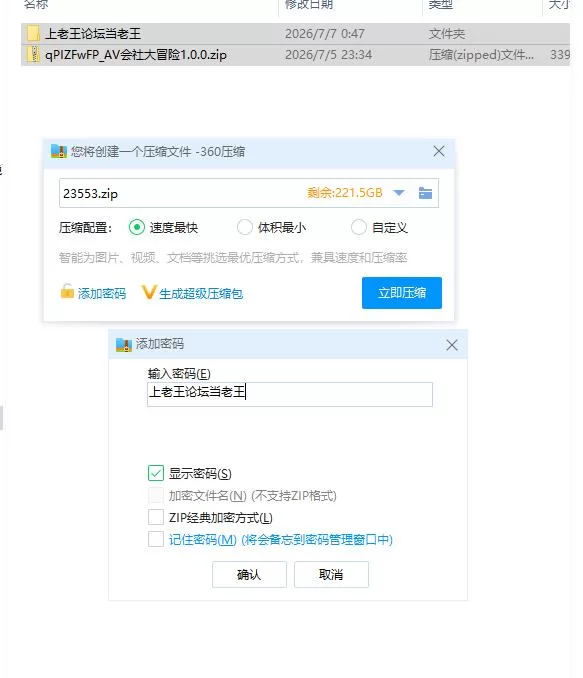583x678 pixels.
Task: Browse destination with the blue folder icon
Action: coord(426,193)
